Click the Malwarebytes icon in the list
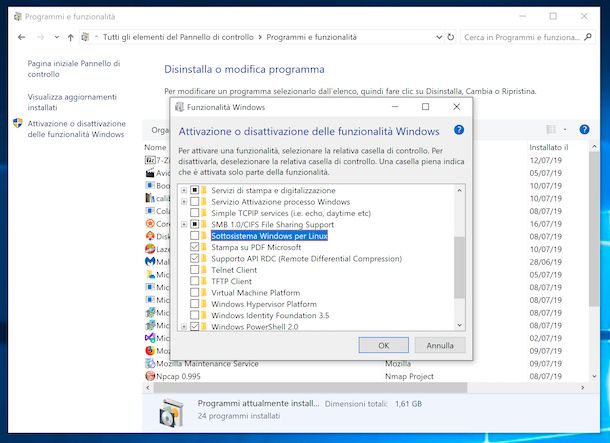 tap(150, 262)
